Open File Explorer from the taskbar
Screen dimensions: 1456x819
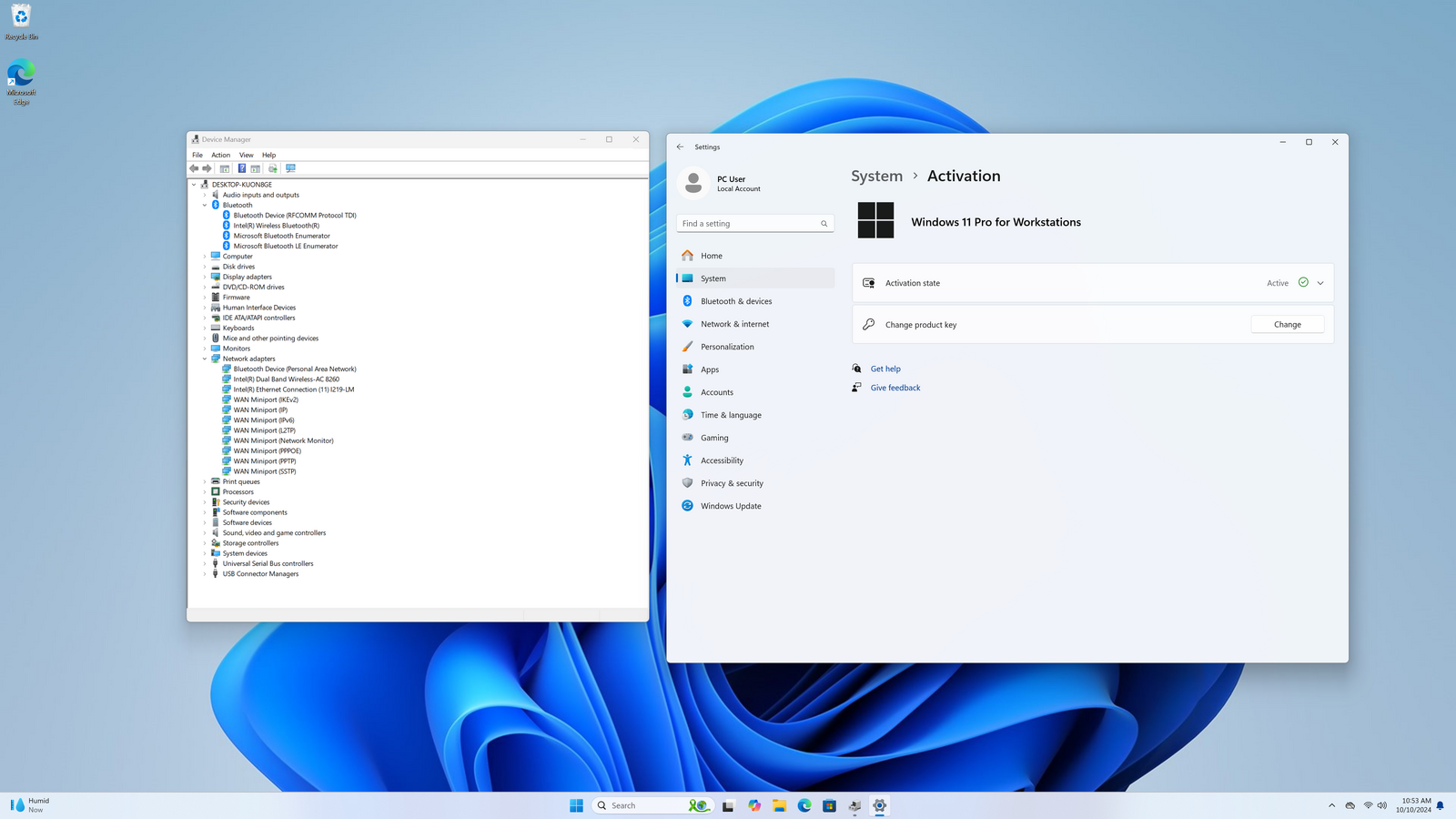click(780, 805)
